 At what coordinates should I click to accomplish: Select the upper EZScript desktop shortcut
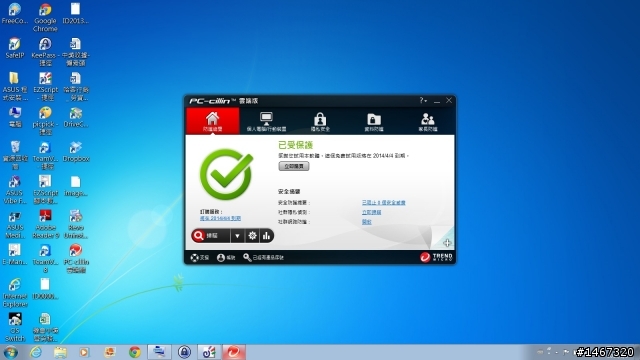tap(45, 86)
